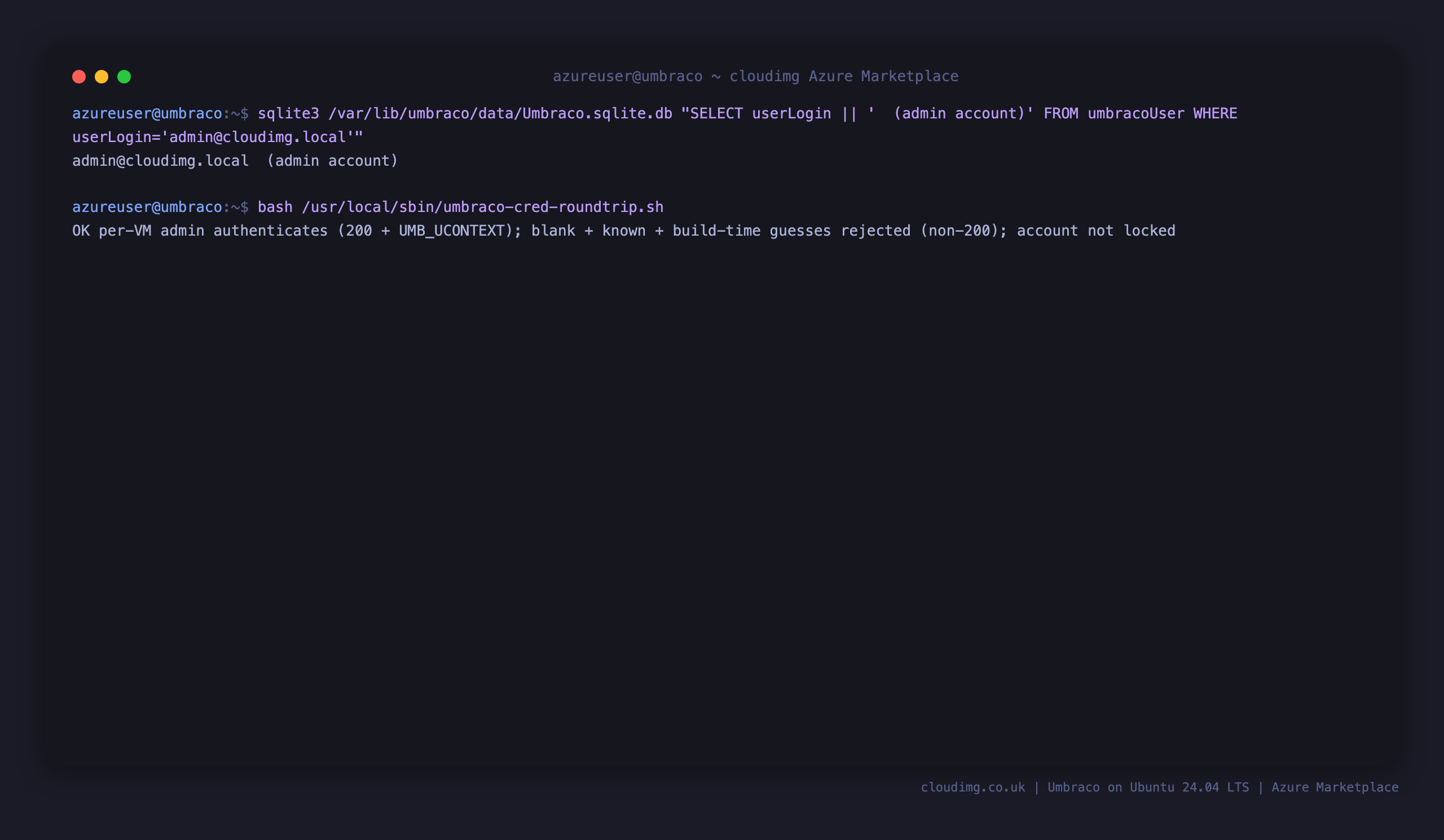1444x840 pixels.
Task: Click the green maximize window dot
Action: (124, 77)
